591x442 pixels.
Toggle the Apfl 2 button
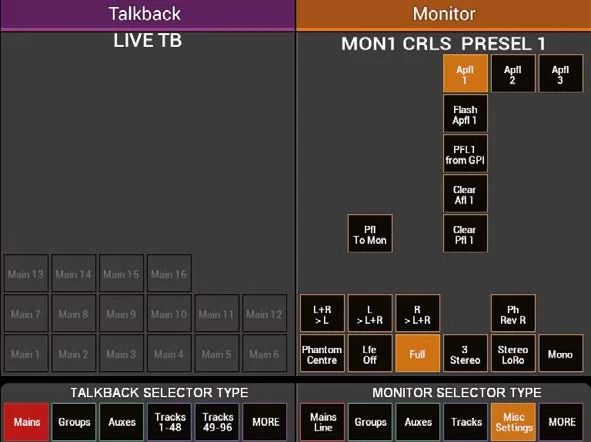(513, 73)
